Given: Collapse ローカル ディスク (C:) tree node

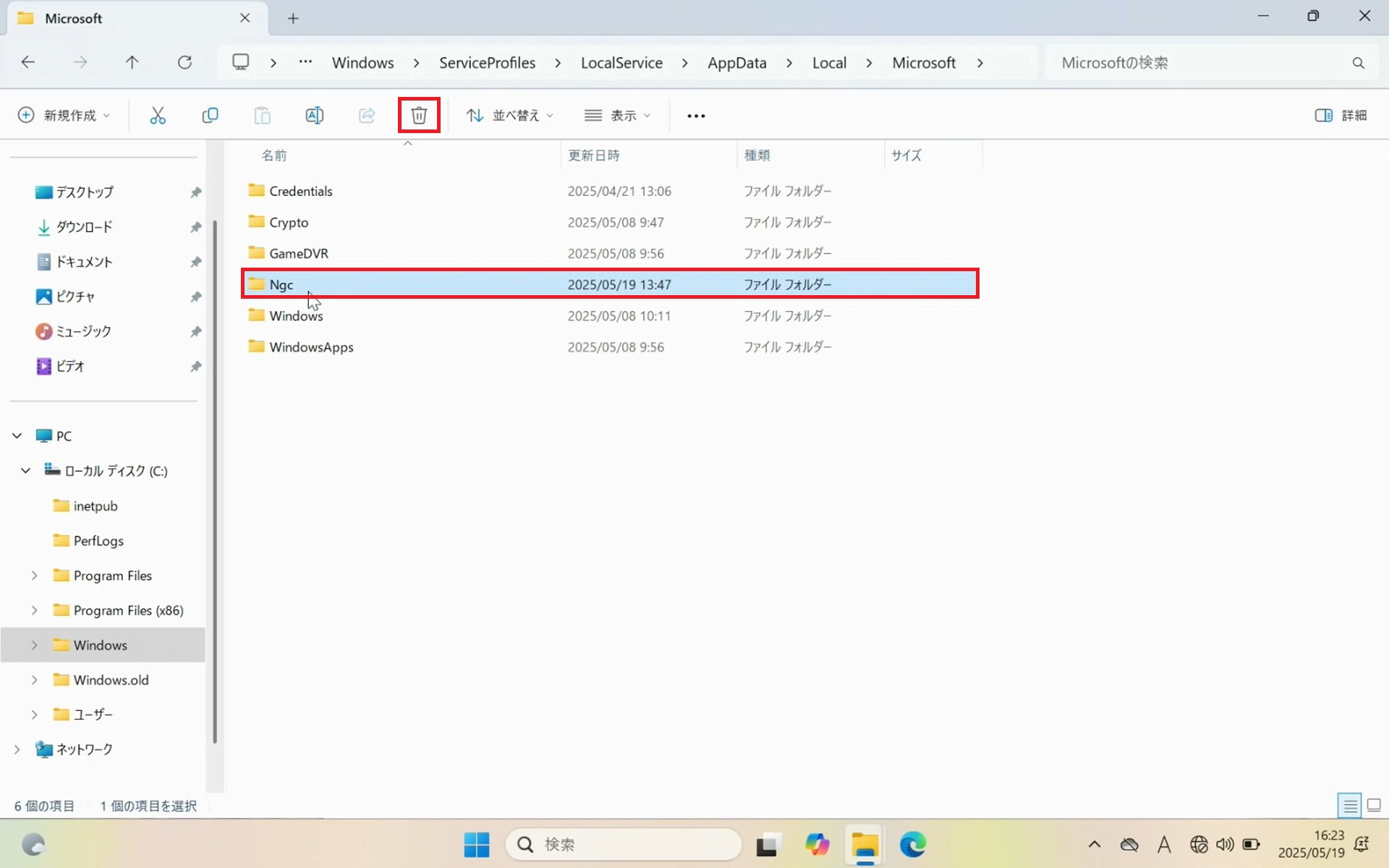Looking at the screenshot, I should coord(25,470).
